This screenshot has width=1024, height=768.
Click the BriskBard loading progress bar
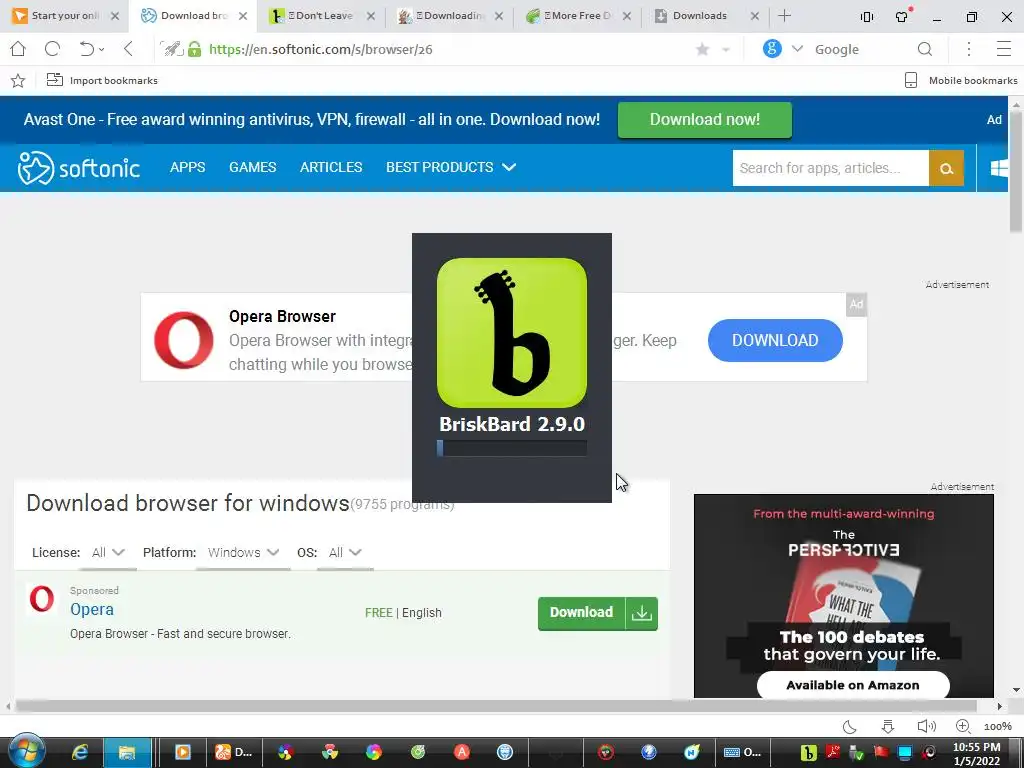tap(512, 448)
